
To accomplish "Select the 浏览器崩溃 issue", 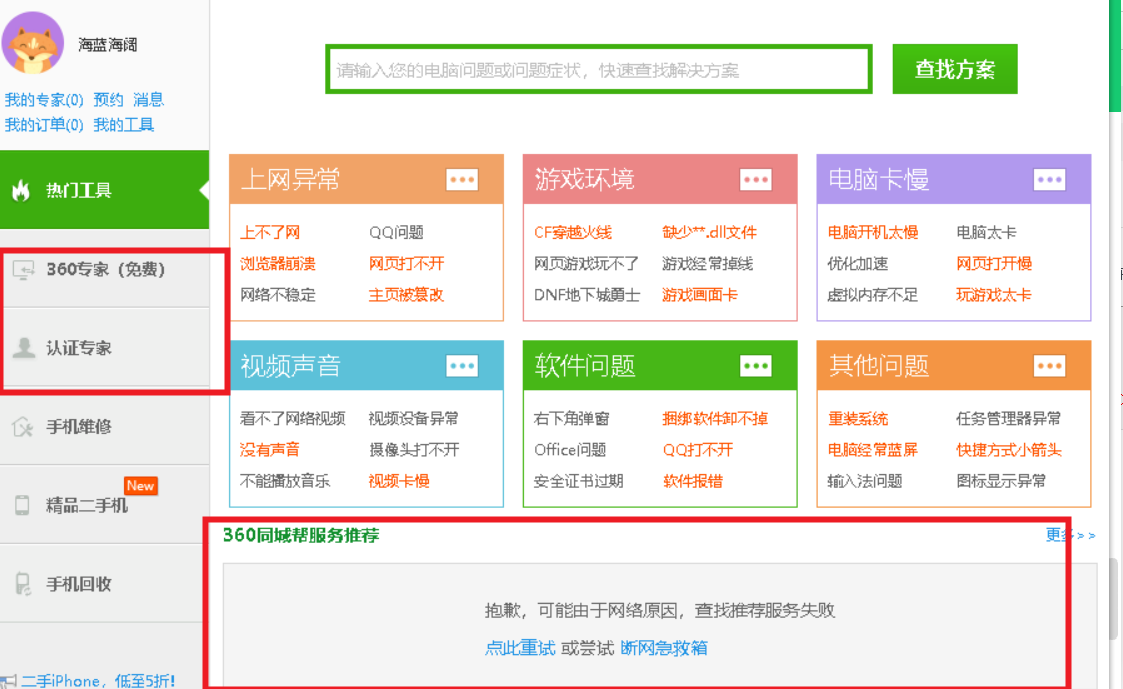I will point(278,264).
